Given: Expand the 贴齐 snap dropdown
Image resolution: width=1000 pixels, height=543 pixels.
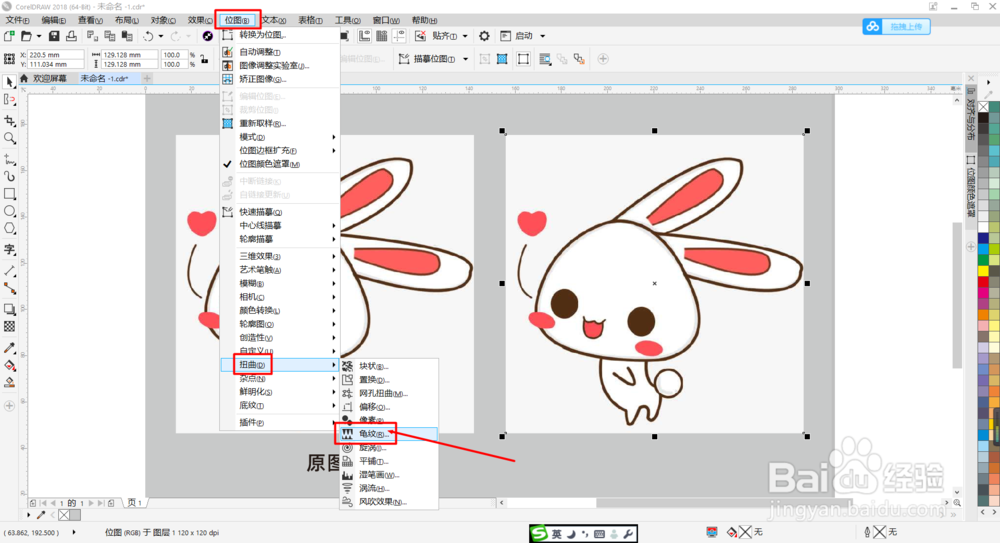Looking at the screenshot, I should tap(465, 36).
